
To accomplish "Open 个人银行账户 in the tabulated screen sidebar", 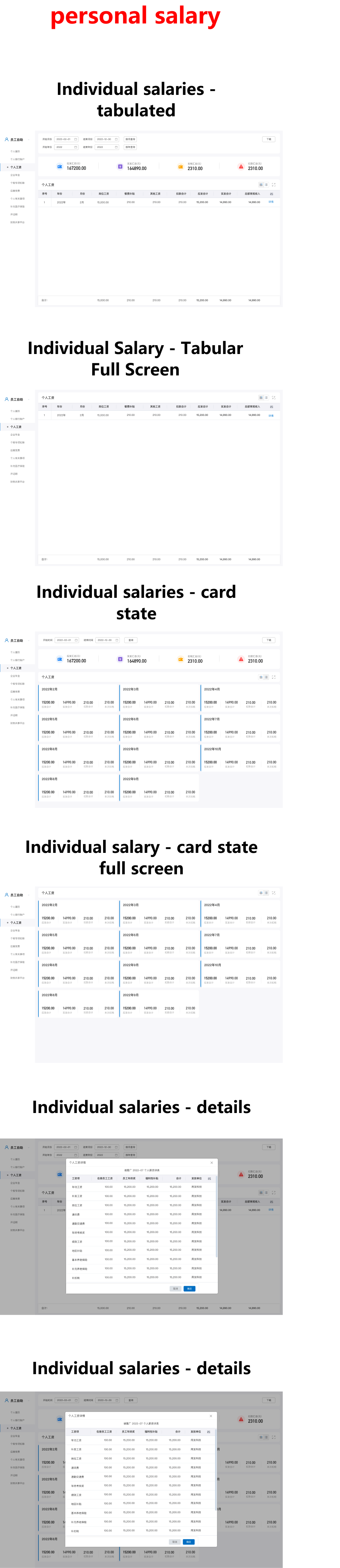I will [x=17, y=159].
